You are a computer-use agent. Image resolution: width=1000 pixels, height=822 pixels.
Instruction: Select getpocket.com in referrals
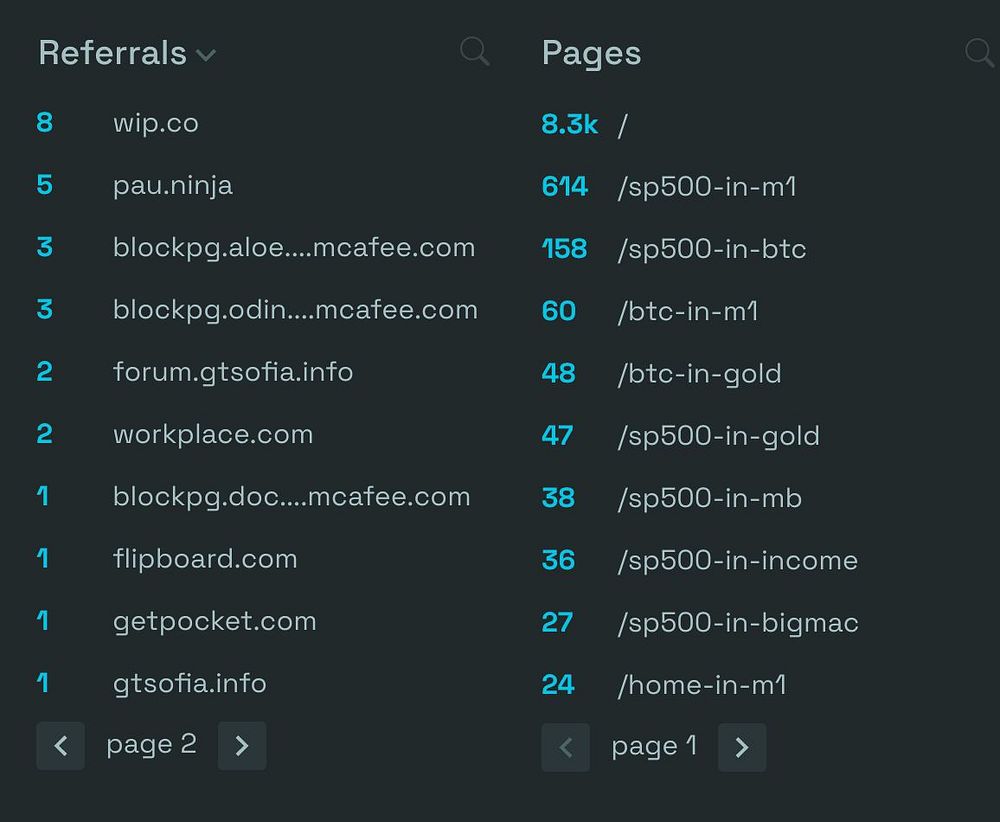click(x=214, y=621)
